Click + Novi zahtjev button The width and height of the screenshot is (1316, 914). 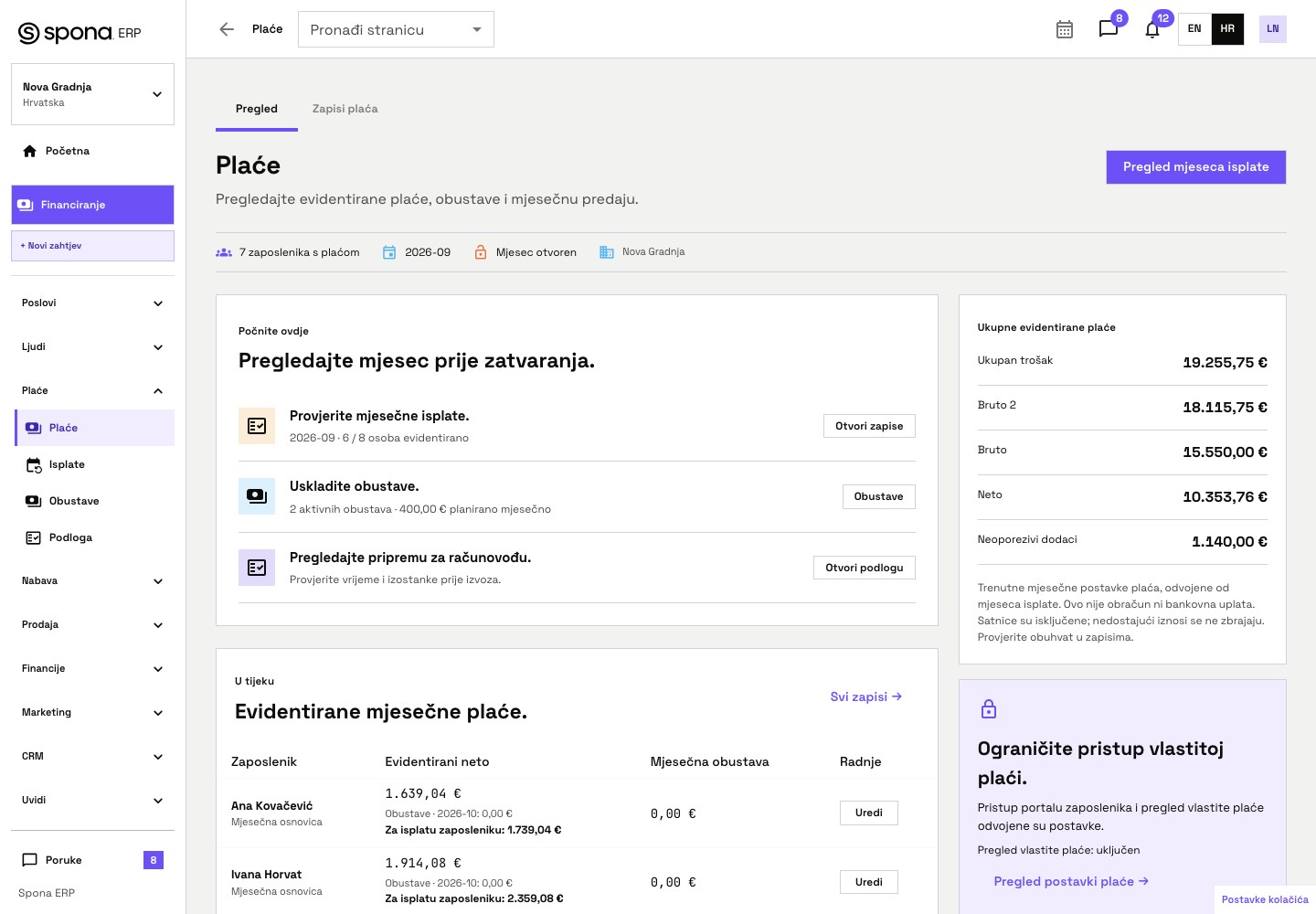[92, 246]
